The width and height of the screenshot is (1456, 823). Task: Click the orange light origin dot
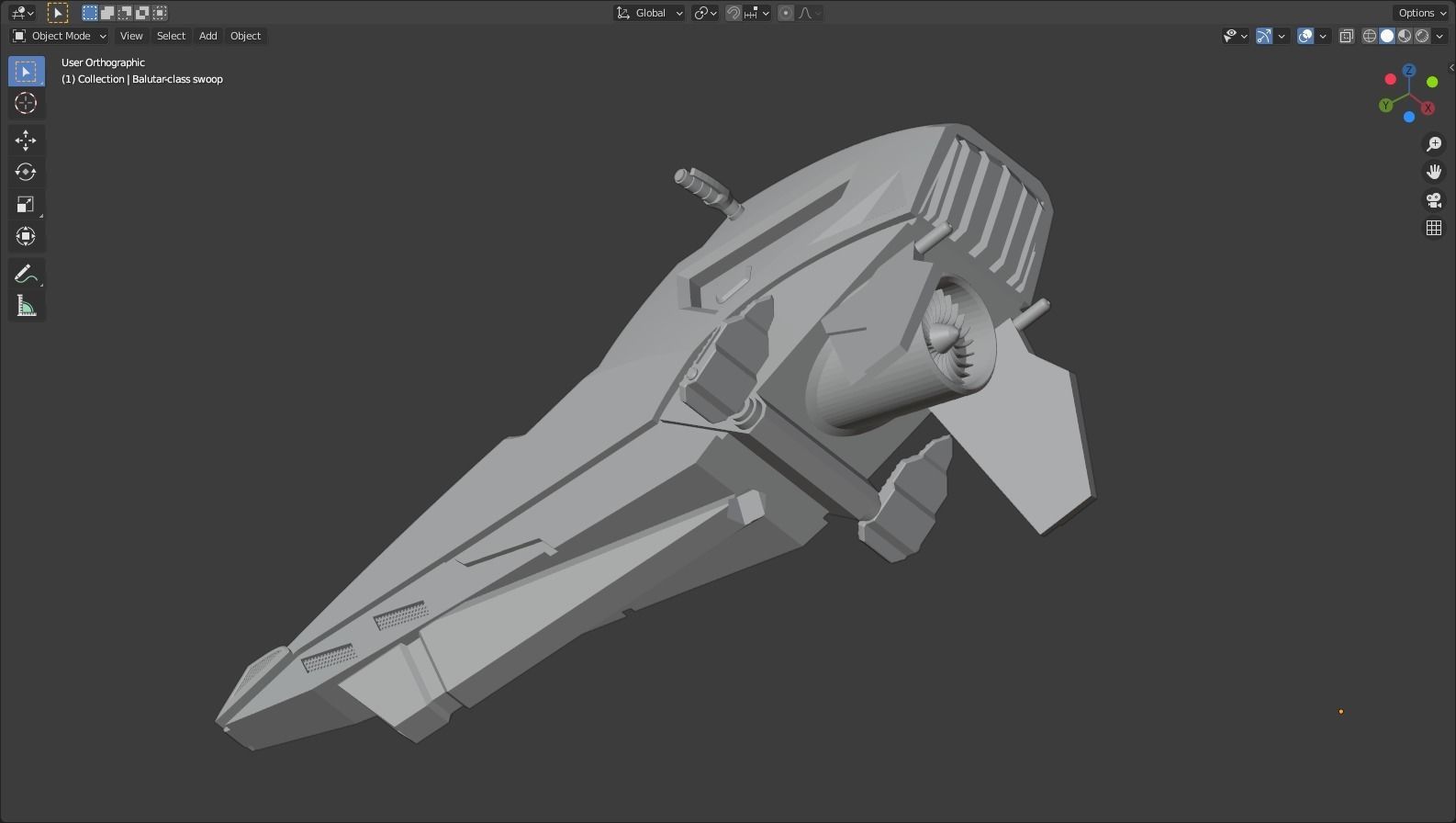pos(1341,711)
